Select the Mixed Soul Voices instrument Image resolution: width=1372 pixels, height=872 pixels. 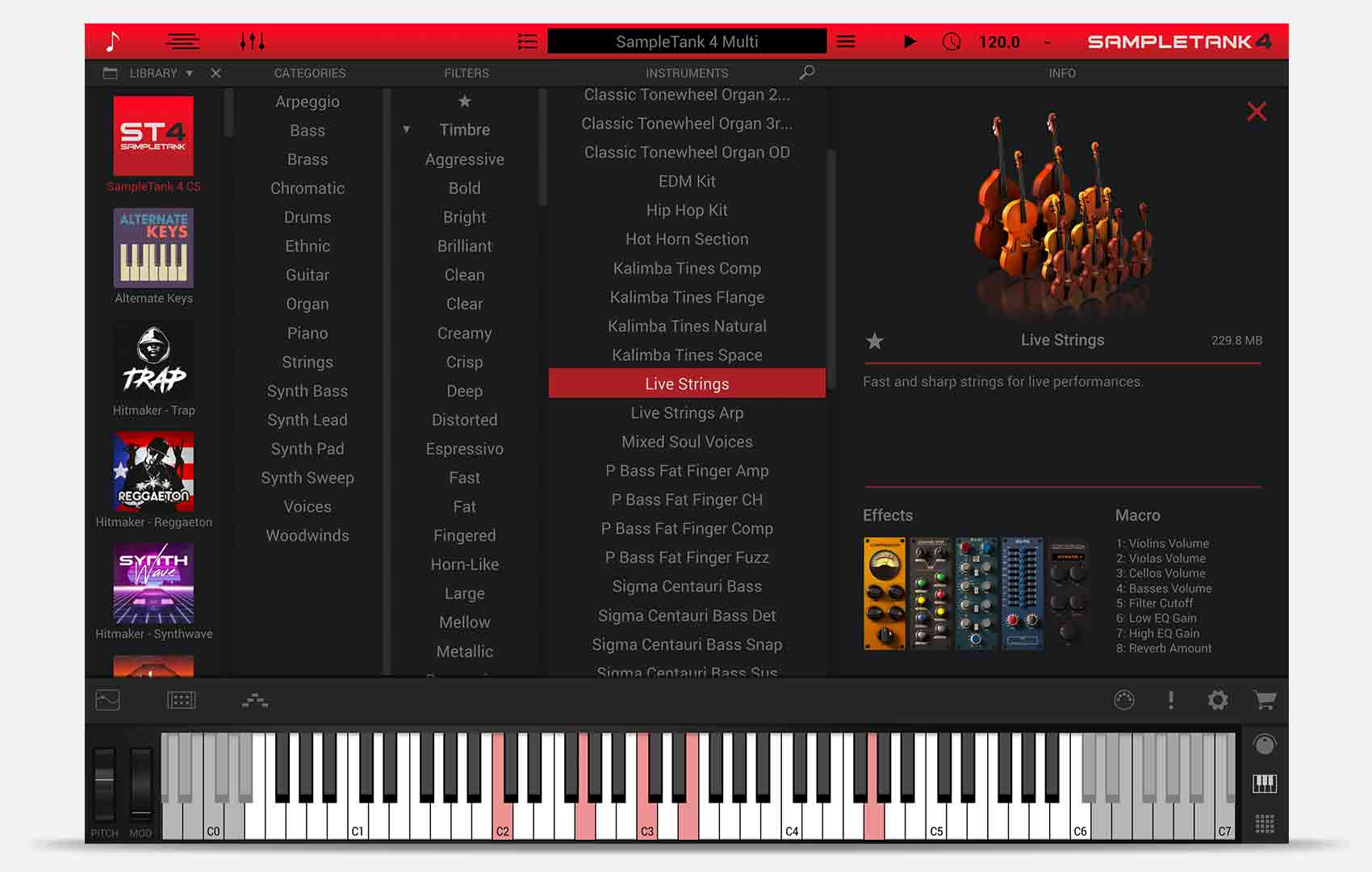pyautogui.click(x=687, y=442)
